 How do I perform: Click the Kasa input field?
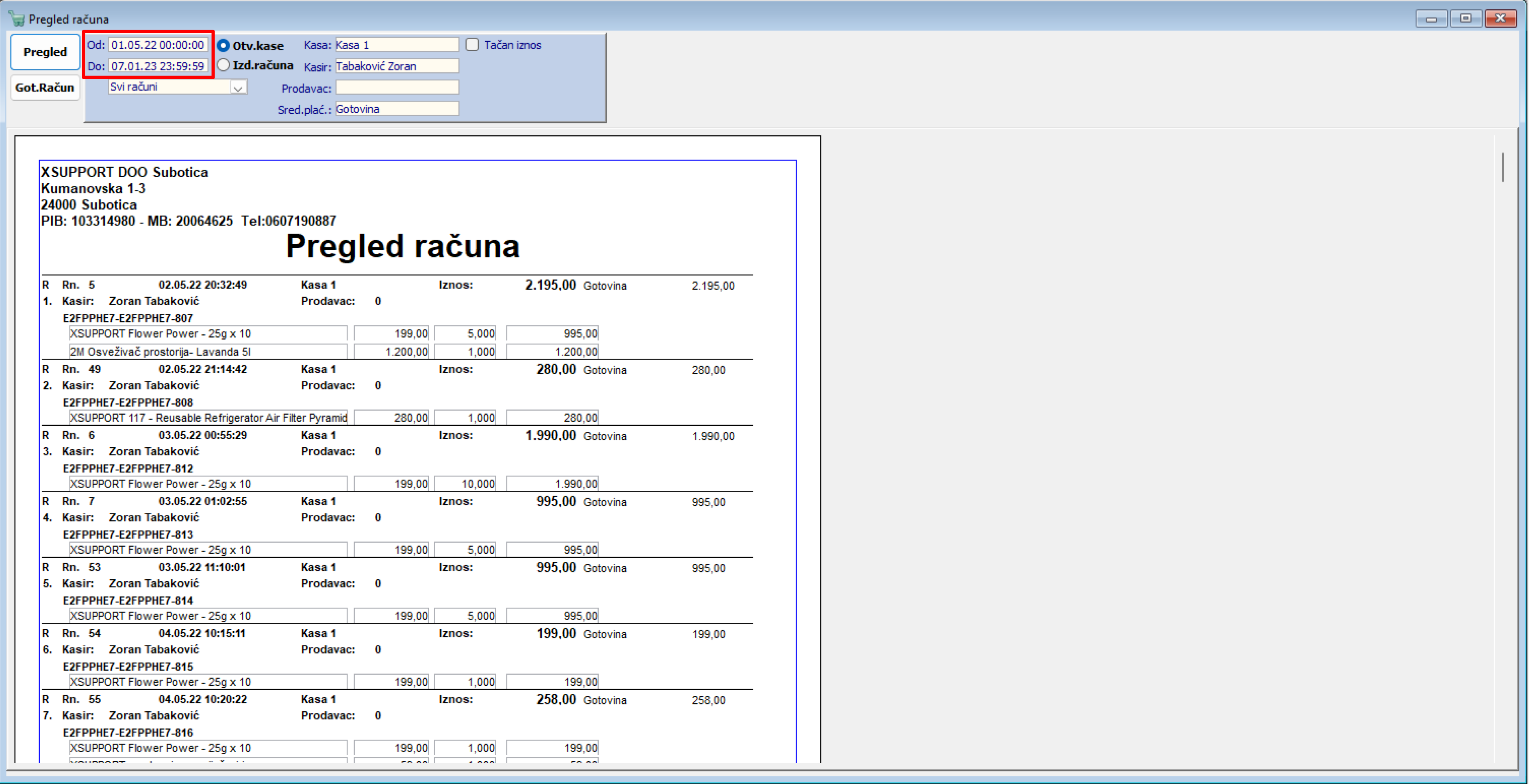[397, 45]
